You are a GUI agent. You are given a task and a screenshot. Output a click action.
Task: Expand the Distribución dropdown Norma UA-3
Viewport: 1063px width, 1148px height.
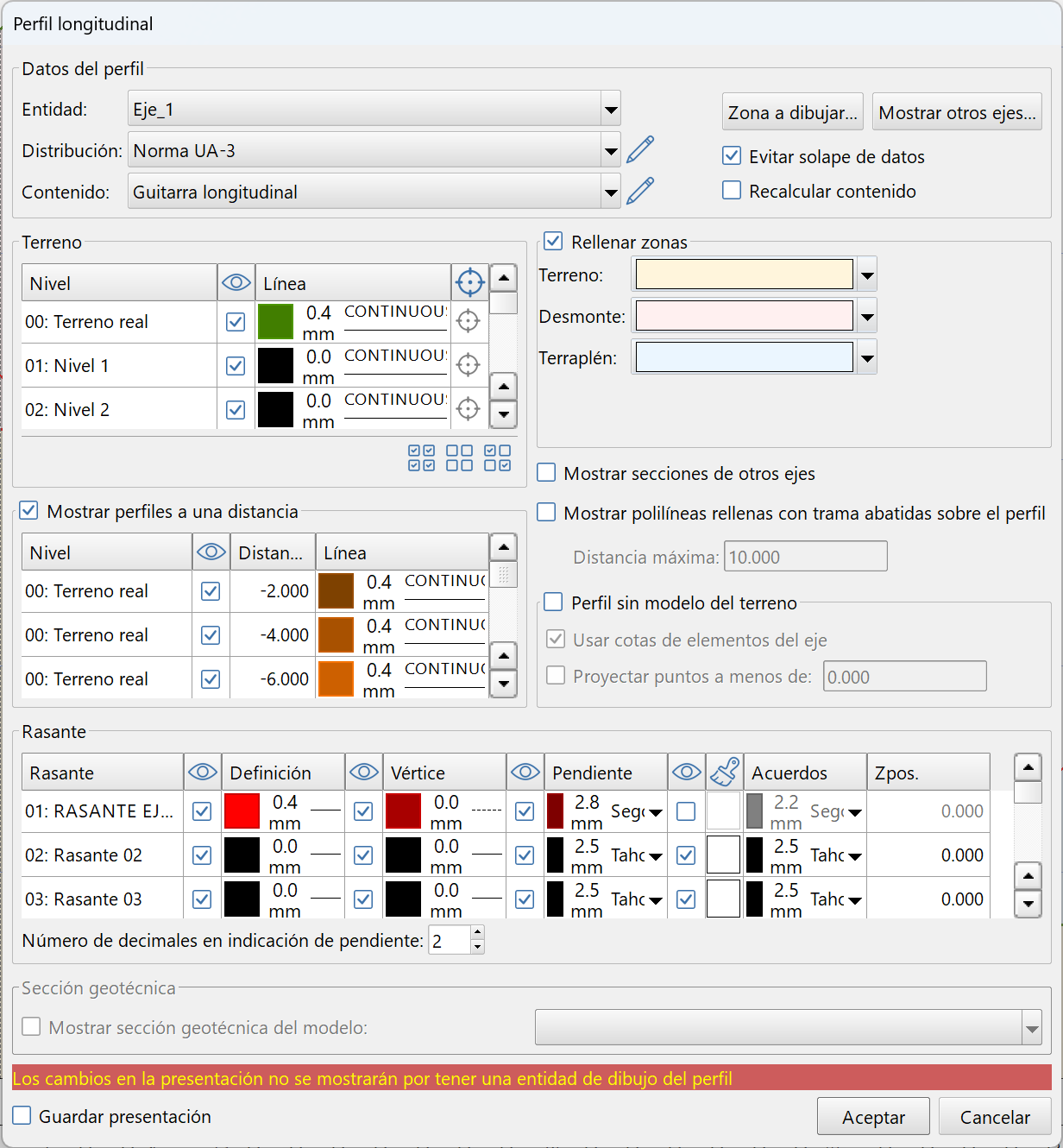pos(611,151)
